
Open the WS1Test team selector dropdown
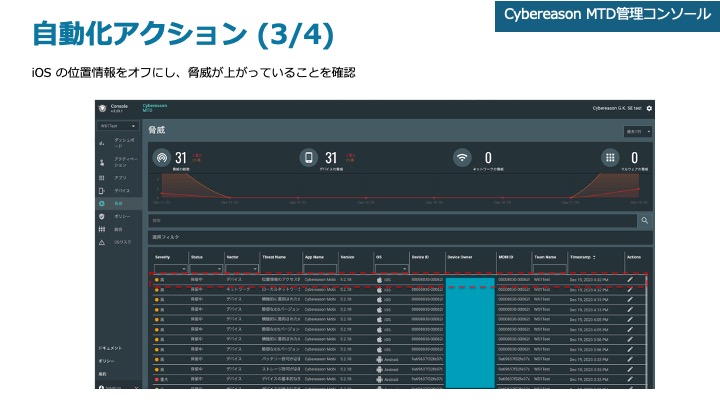[x=118, y=126]
